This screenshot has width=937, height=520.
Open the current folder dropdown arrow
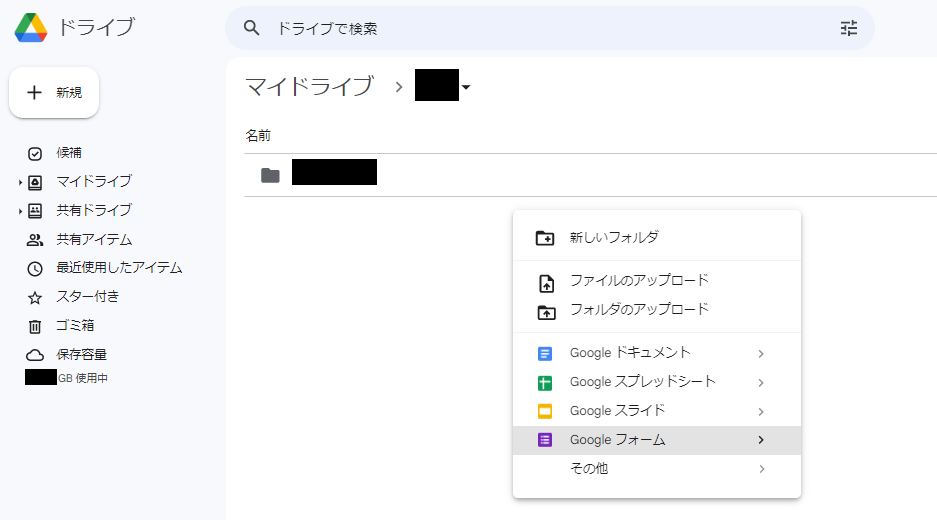click(x=466, y=87)
